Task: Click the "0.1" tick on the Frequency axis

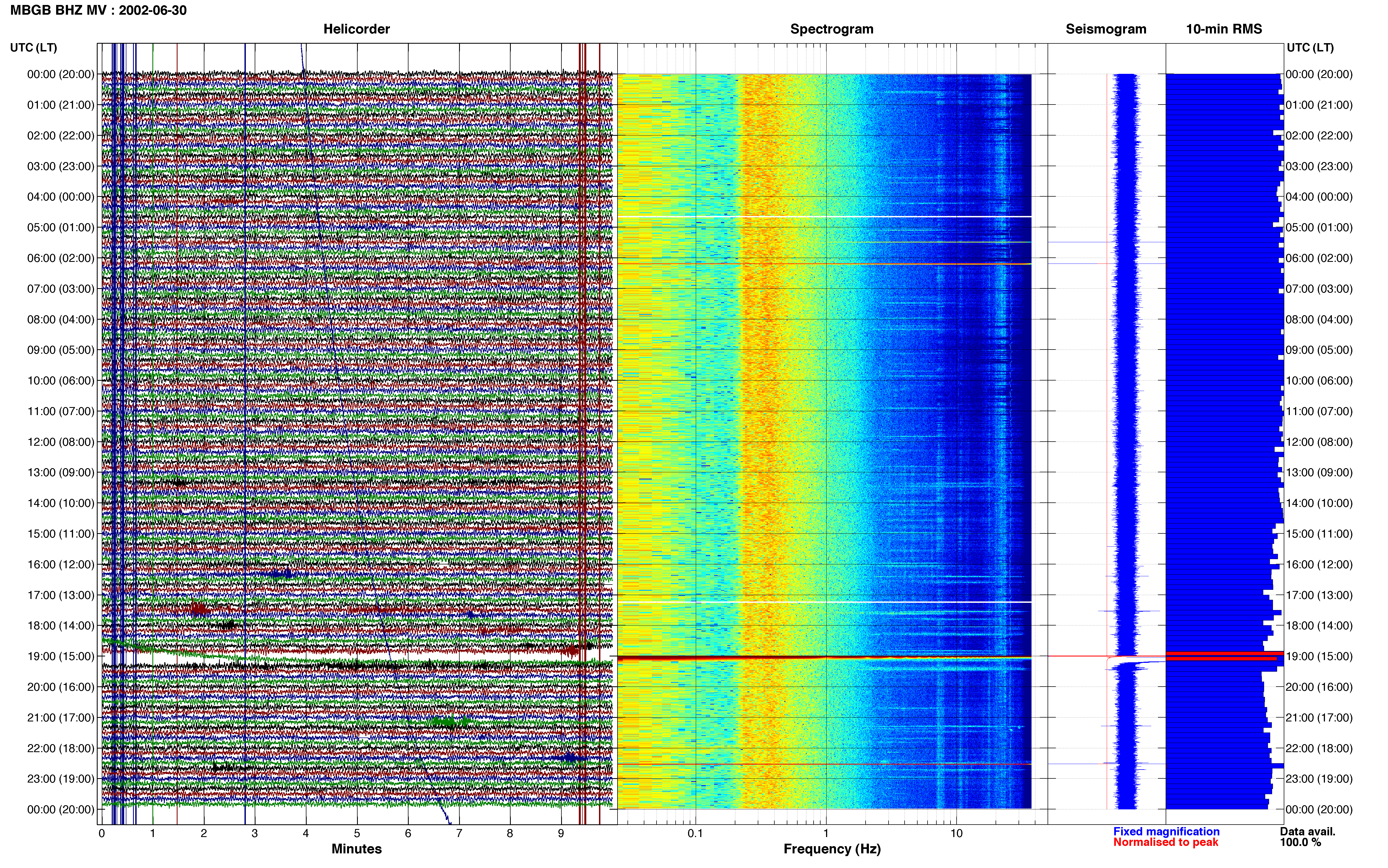Action: pyautogui.click(x=695, y=833)
